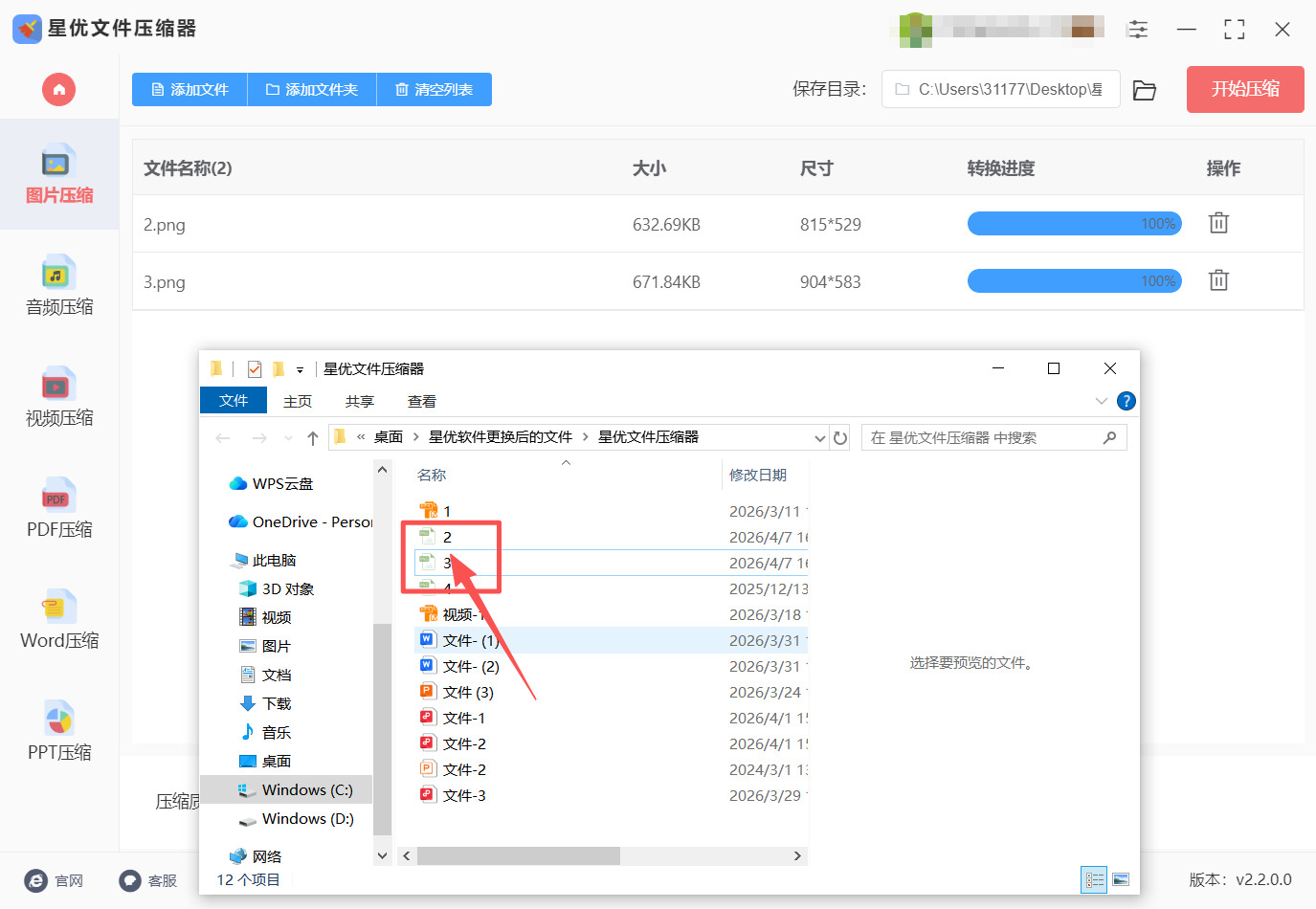The width and height of the screenshot is (1316, 909).
Task: Click the home icon at sidebar top
Action: 58,89
